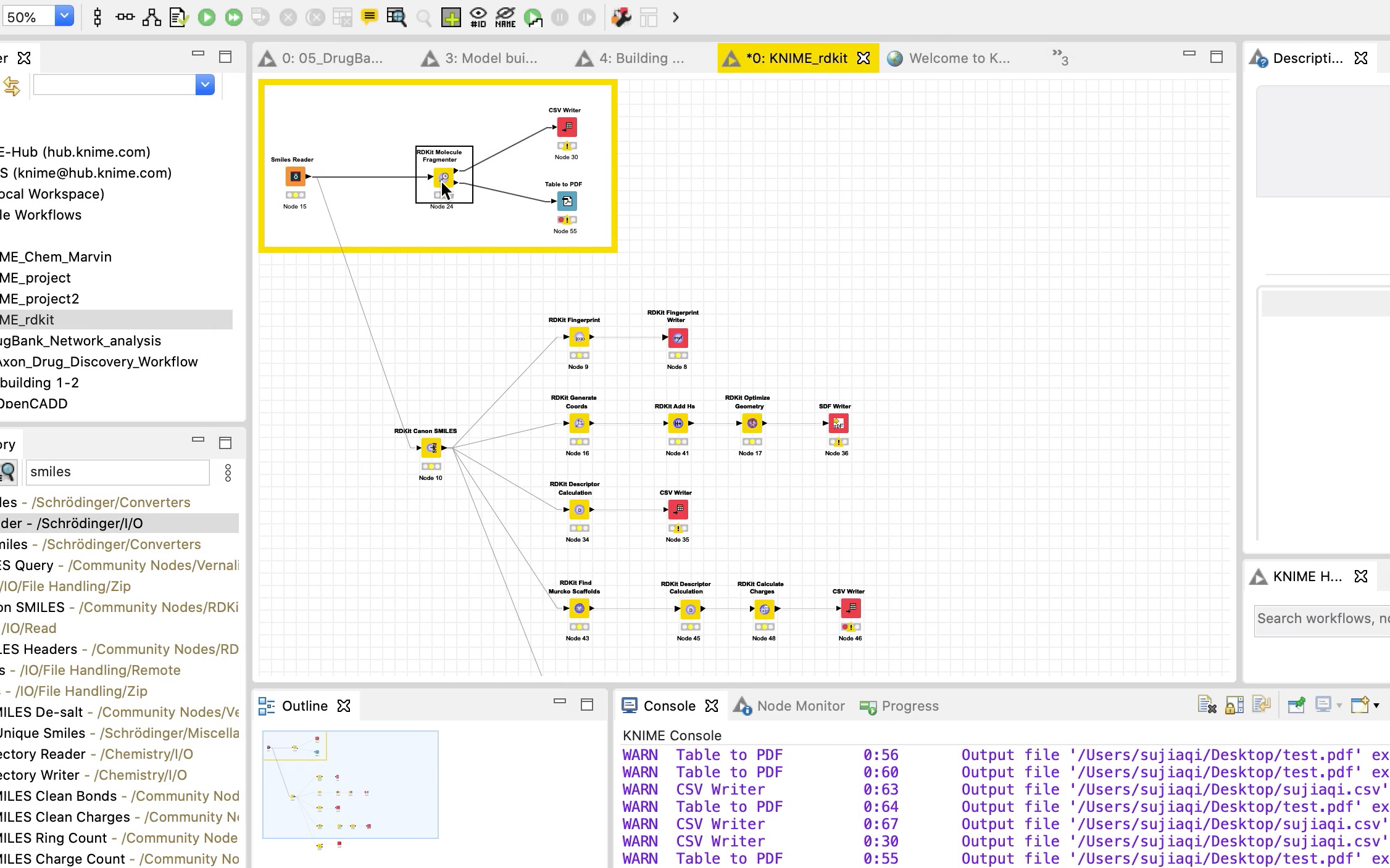Toggle scroll lock in the Console panel
1390x868 pixels.
(1234, 705)
